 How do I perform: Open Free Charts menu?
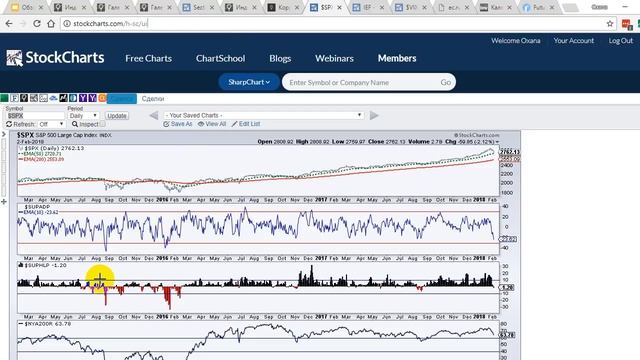[x=149, y=58]
